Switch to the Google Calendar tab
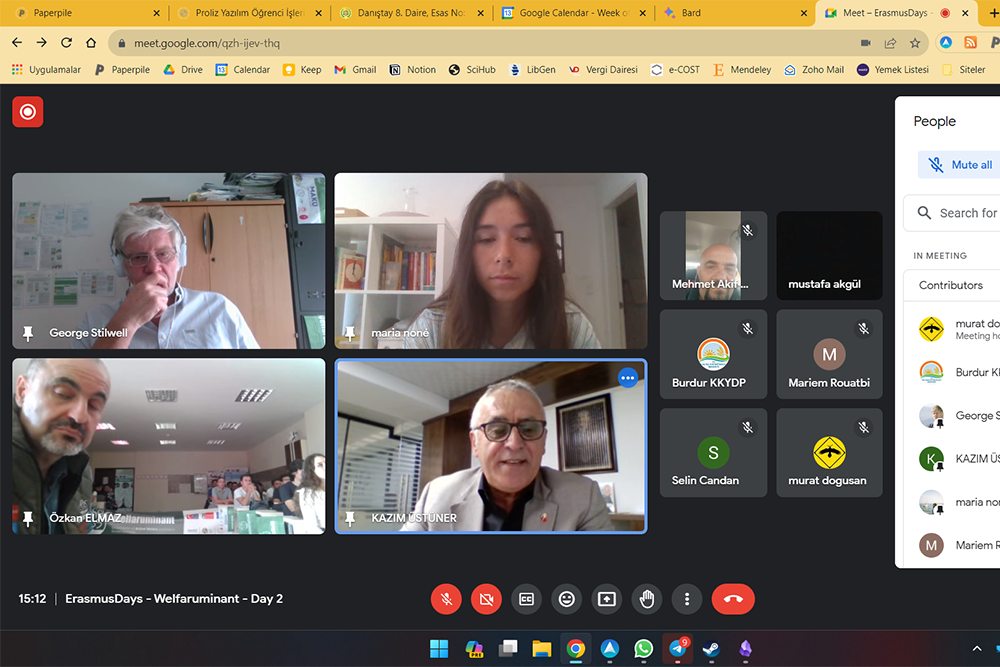Image resolution: width=1000 pixels, height=667 pixels. 573,13
